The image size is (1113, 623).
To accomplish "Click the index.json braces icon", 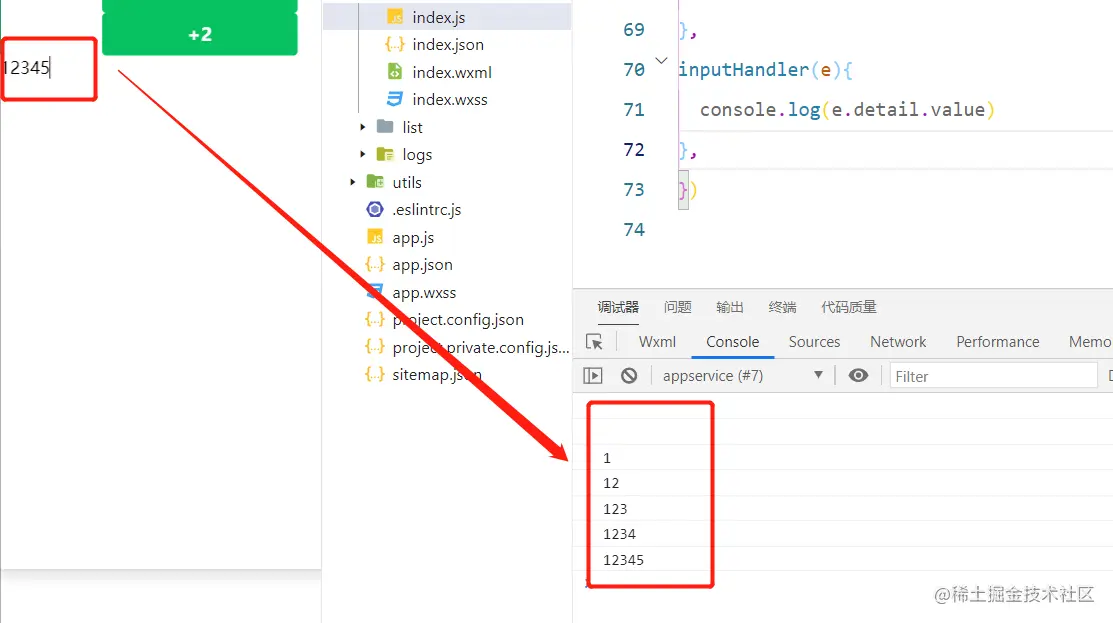I will (x=395, y=44).
